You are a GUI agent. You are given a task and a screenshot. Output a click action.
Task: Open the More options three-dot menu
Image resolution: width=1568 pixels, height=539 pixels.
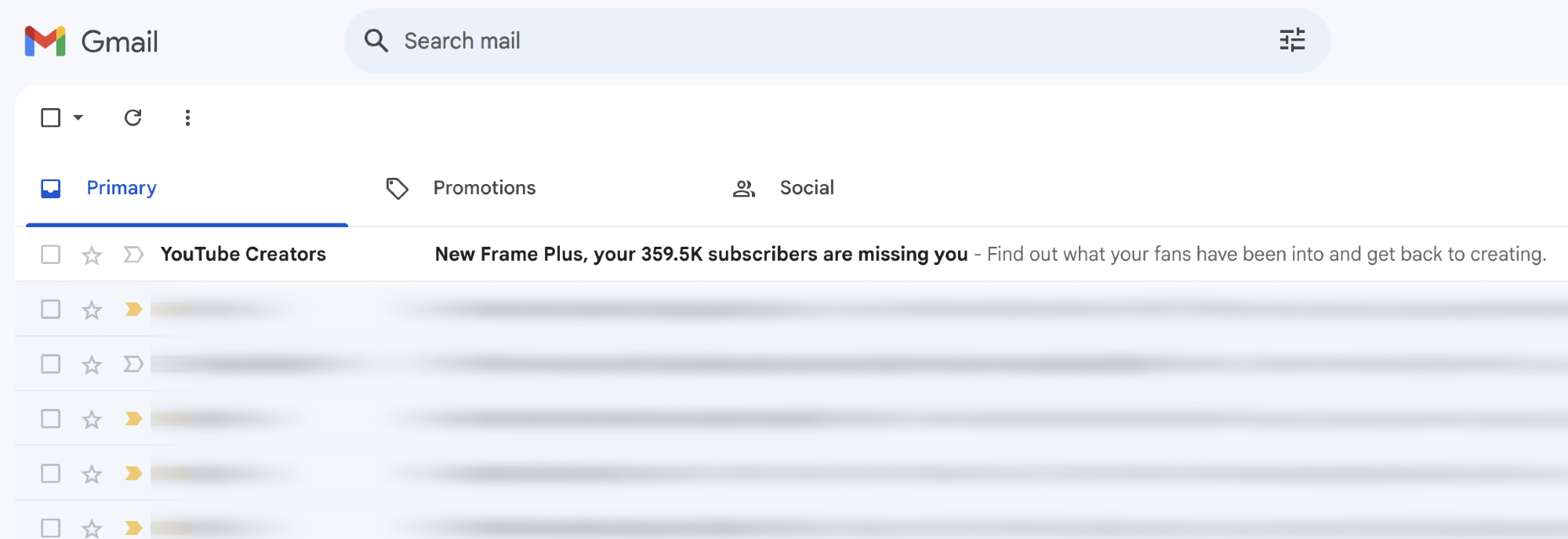pos(187,118)
